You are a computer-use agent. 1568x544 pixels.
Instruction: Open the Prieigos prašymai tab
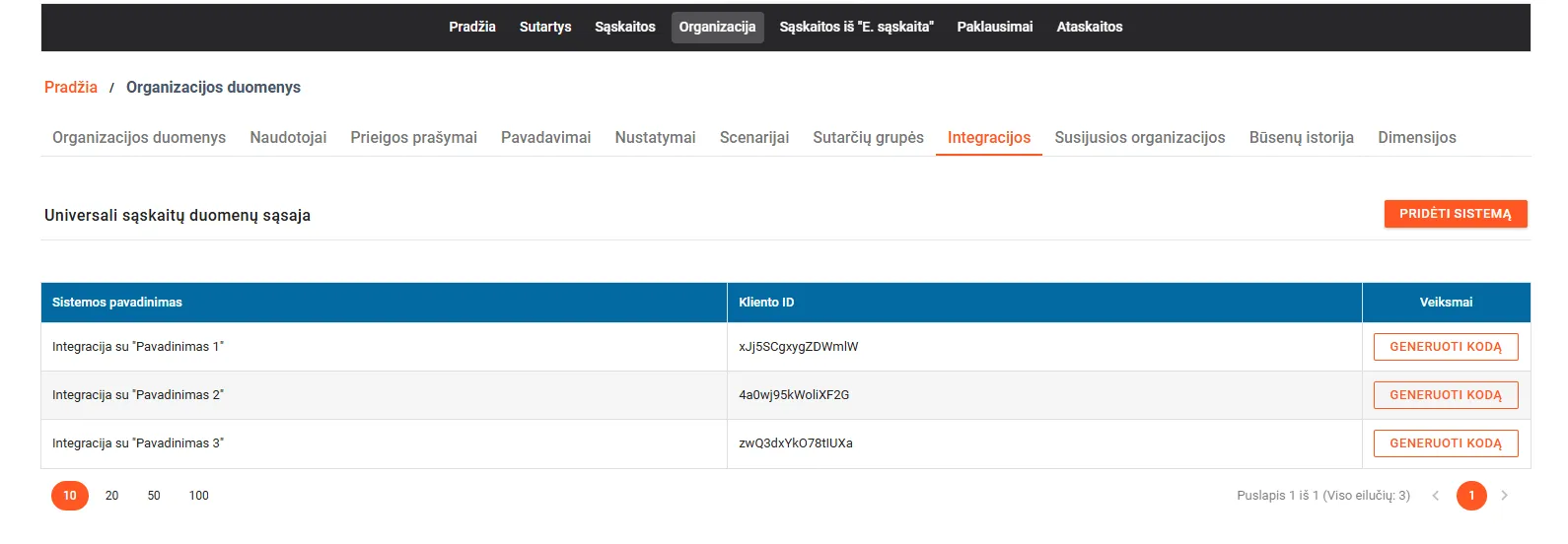pyautogui.click(x=413, y=137)
